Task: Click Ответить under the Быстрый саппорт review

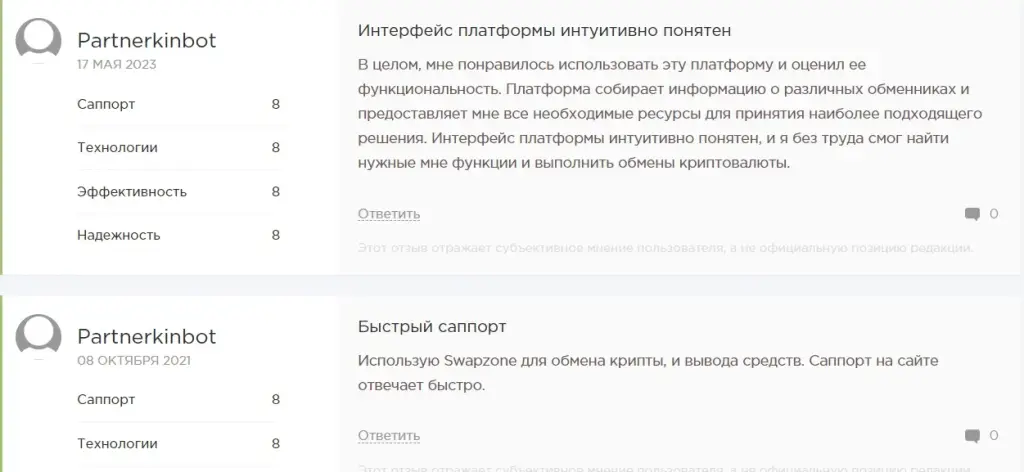Action: tap(389, 436)
